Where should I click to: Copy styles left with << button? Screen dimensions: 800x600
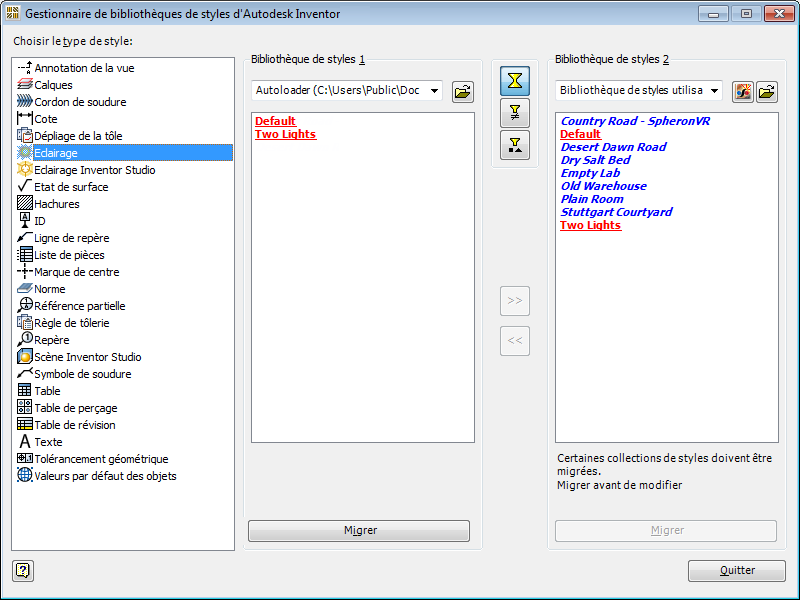click(515, 341)
